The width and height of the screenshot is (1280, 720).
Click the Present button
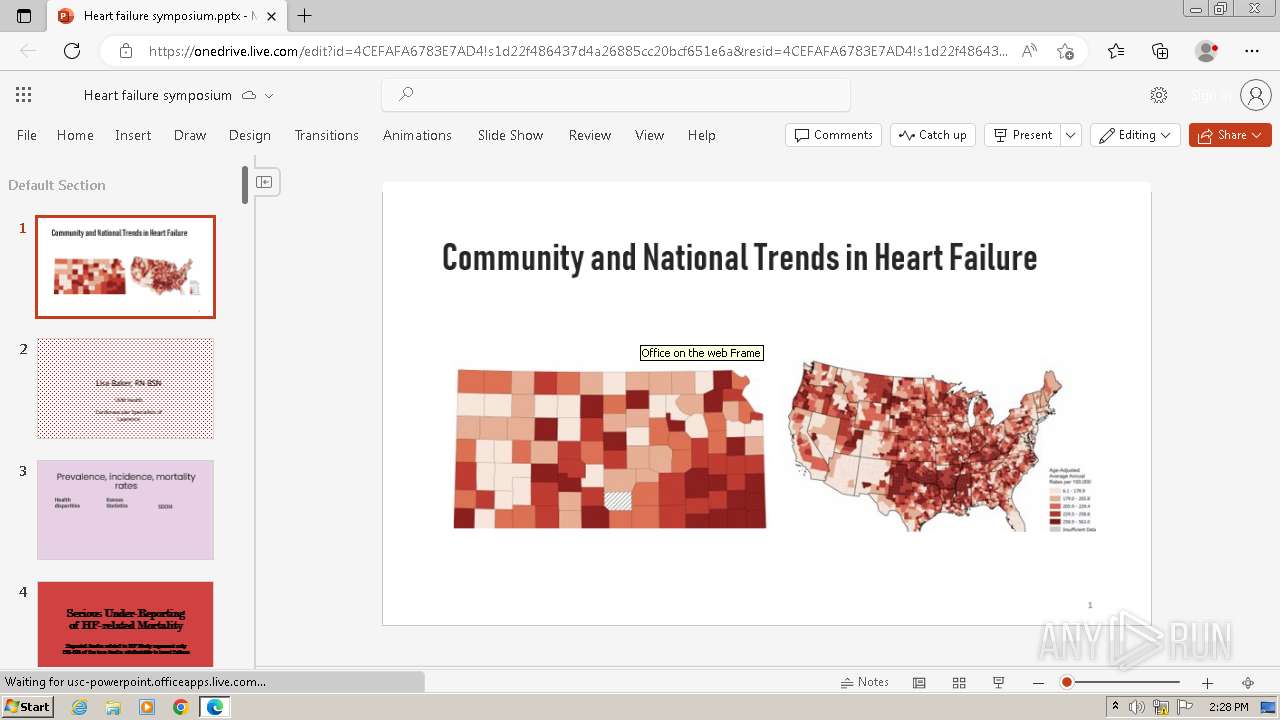click(1022, 135)
